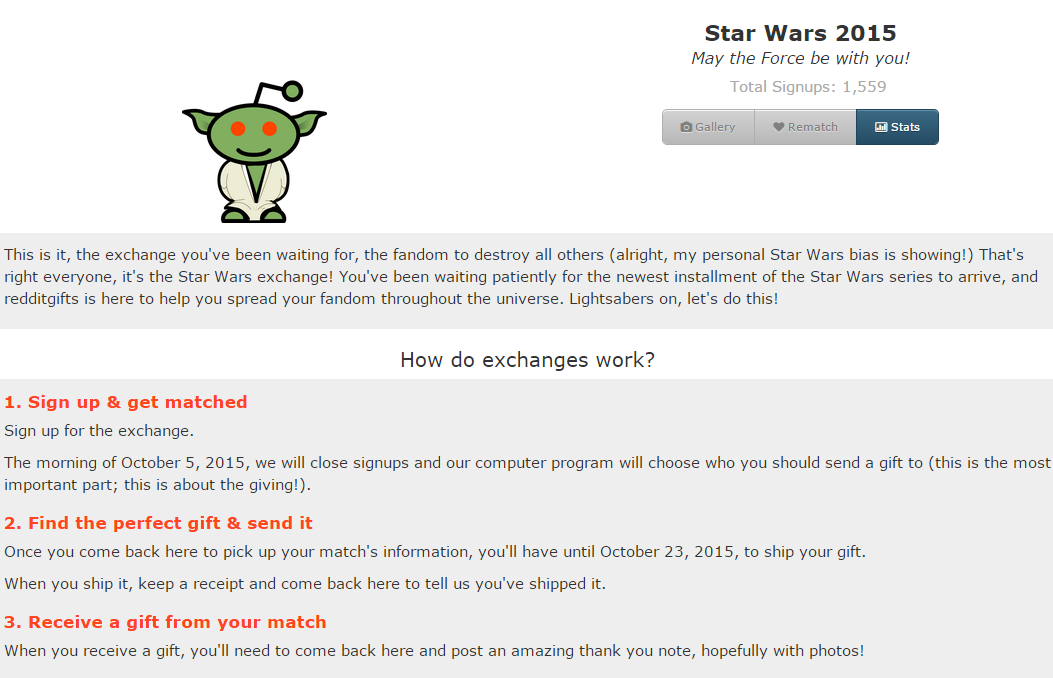This screenshot has width=1053, height=678.
Task: Open the Gallery tab
Action: point(708,127)
